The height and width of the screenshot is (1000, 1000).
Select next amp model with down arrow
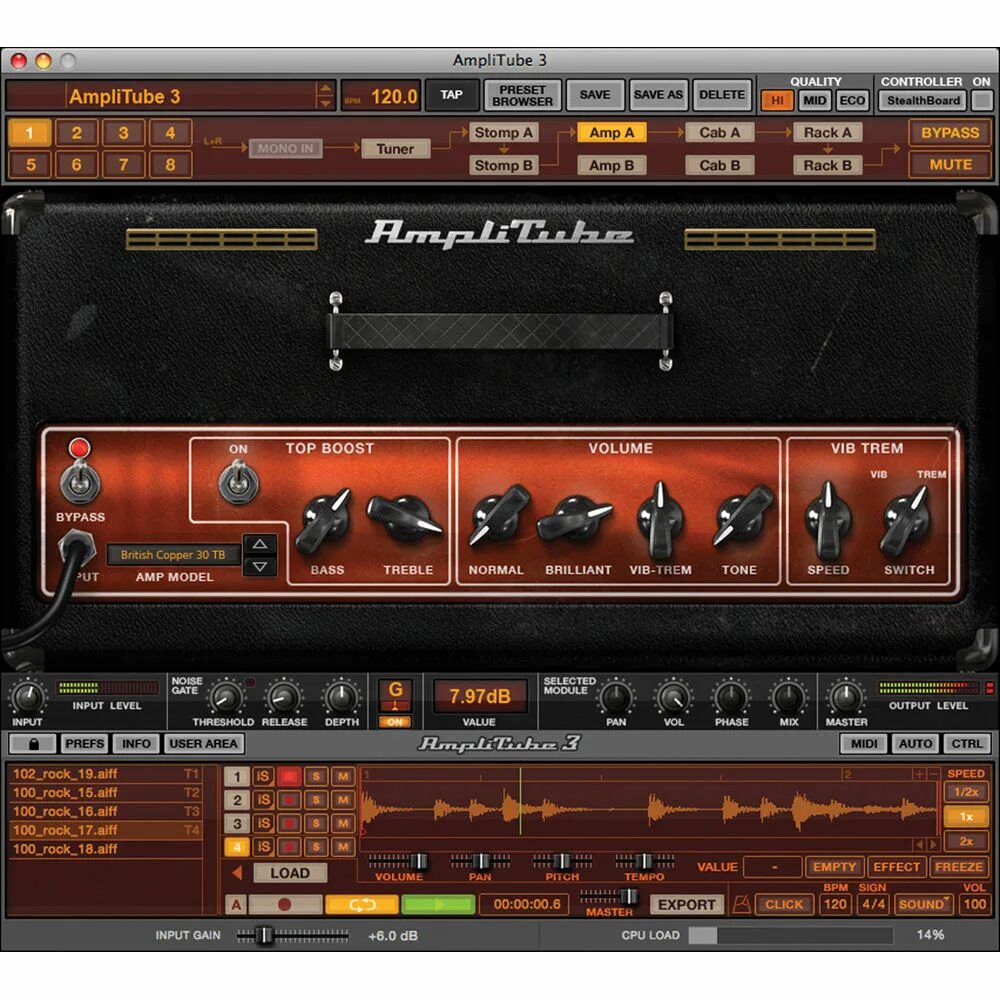(x=260, y=566)
